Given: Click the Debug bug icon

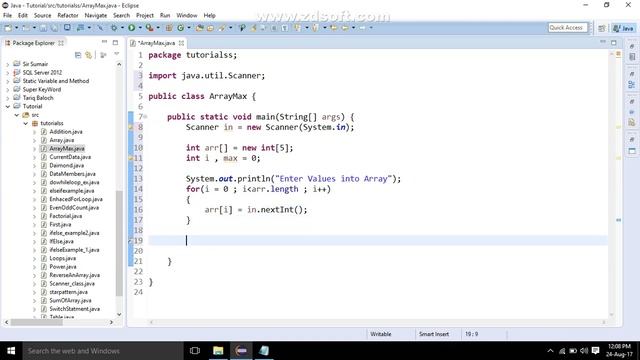Looking at the screenshot, I should point(114,28).
